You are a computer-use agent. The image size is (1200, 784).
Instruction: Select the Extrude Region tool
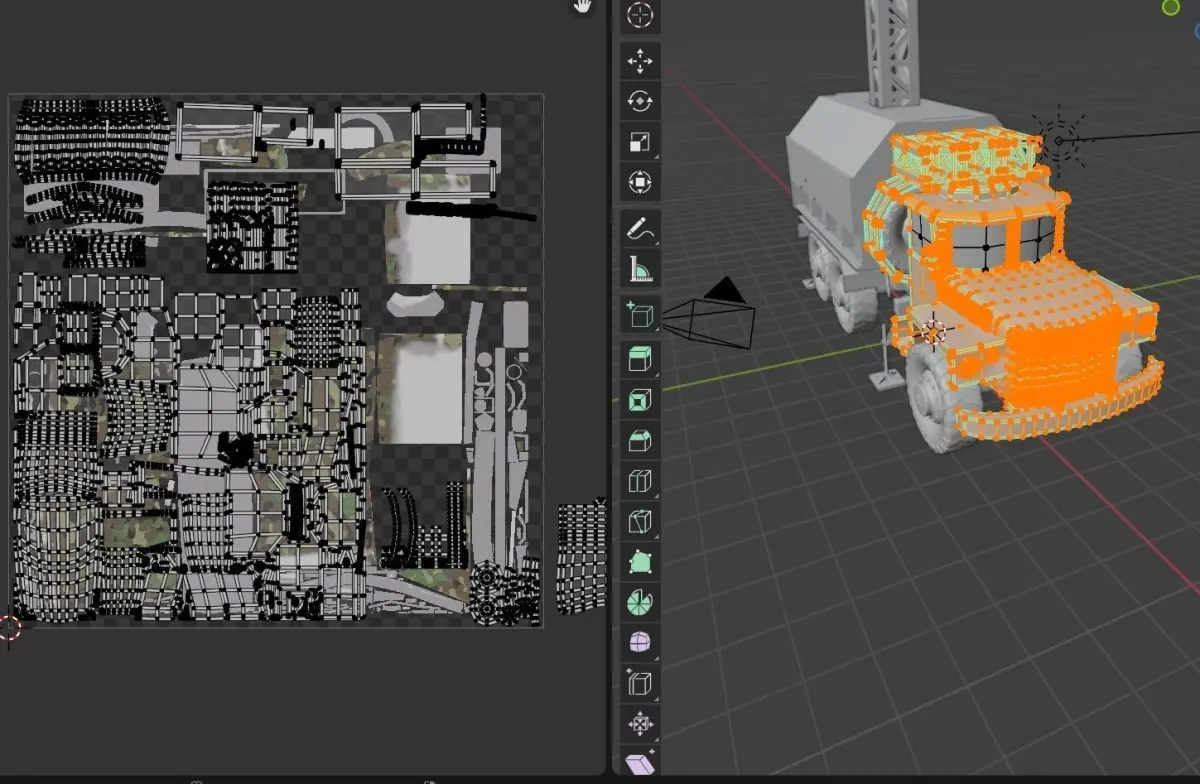[640, 359]
